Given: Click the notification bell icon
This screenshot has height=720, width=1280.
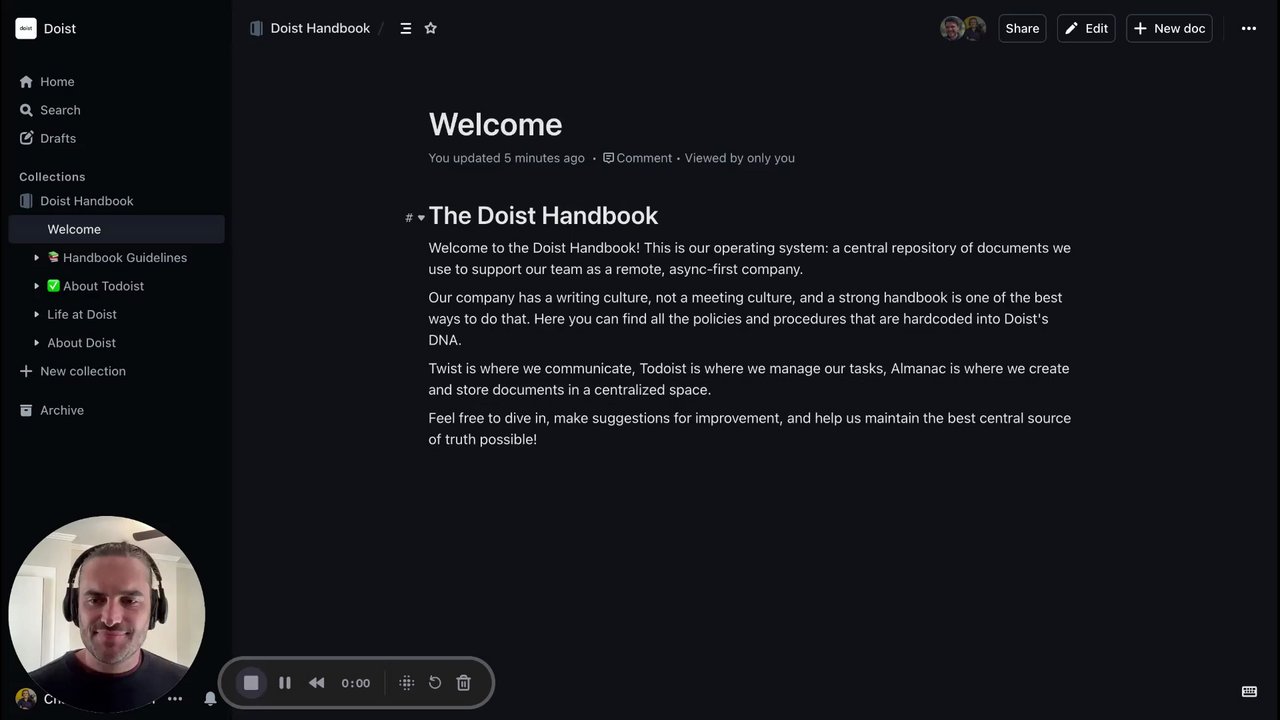Looking at the screenshot, I should [210, 699].
